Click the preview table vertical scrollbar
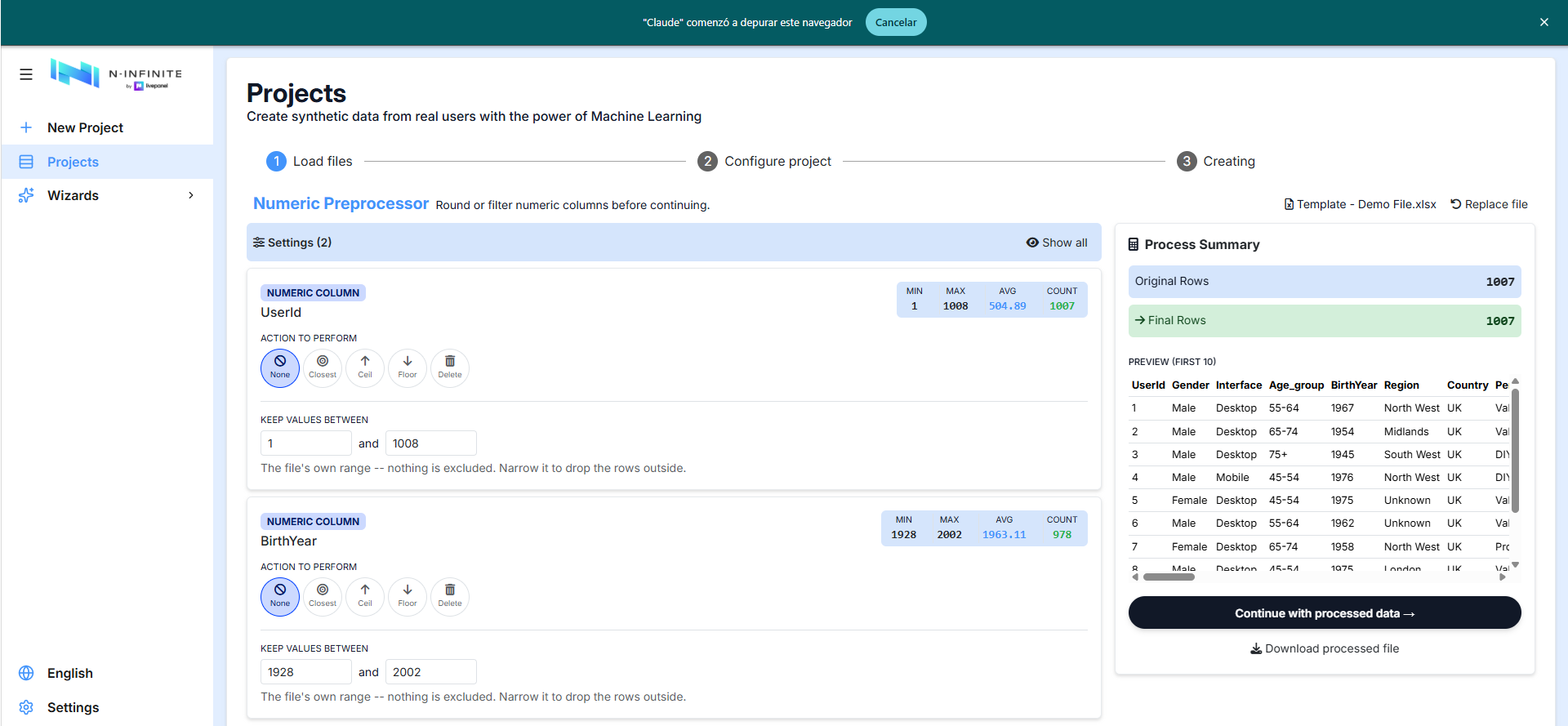This screenshot has width=1568, height=726. tap(1515, 451)
